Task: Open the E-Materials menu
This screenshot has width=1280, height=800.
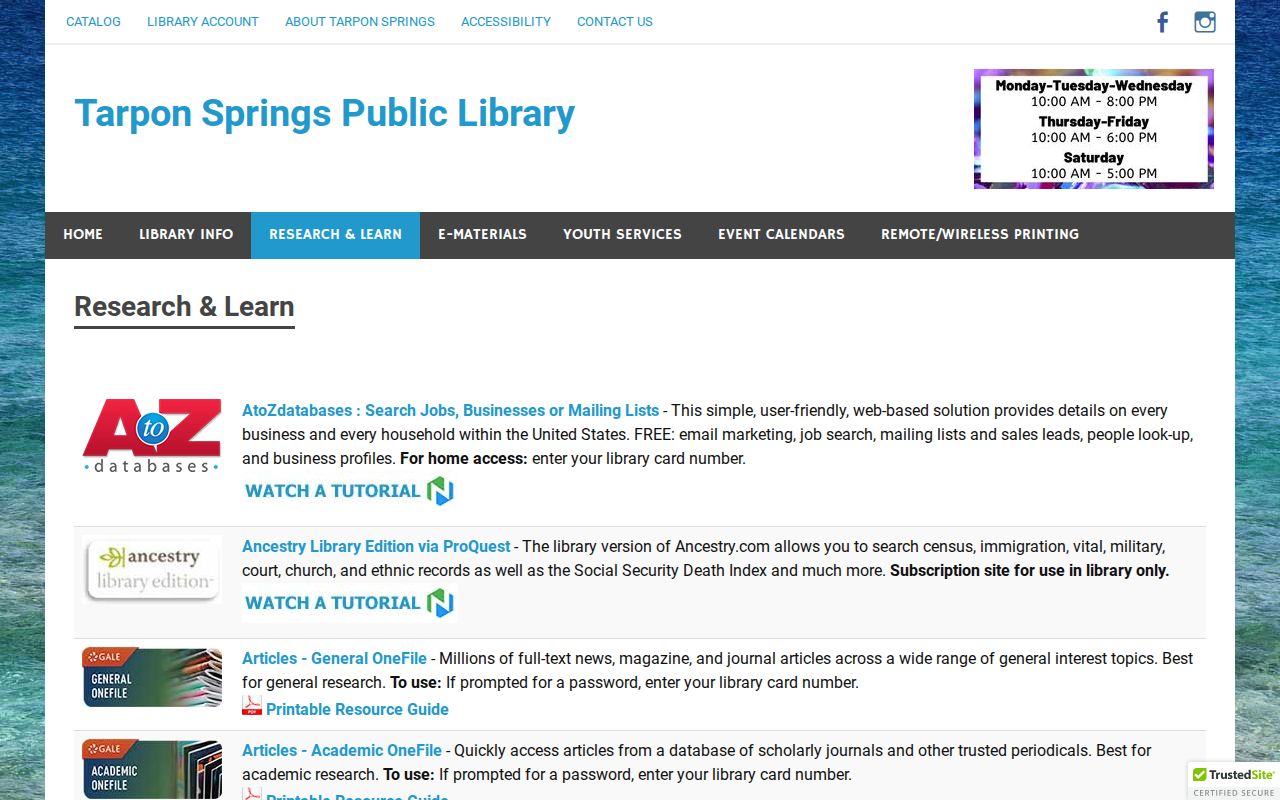Action: point(482,235)
